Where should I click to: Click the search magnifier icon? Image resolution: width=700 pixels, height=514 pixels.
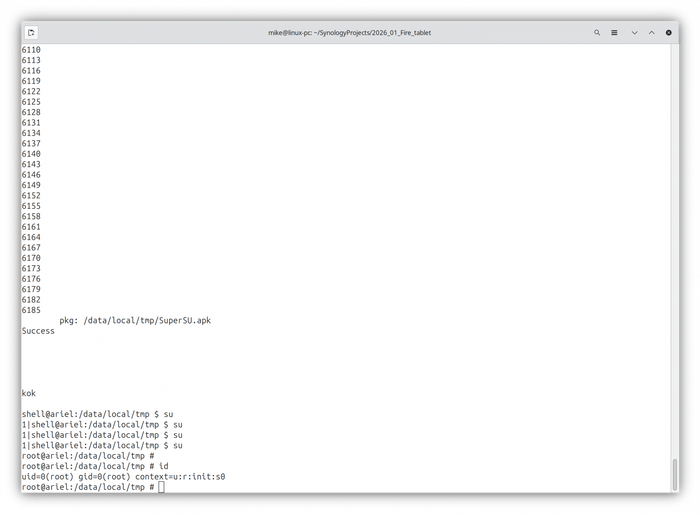597,32
